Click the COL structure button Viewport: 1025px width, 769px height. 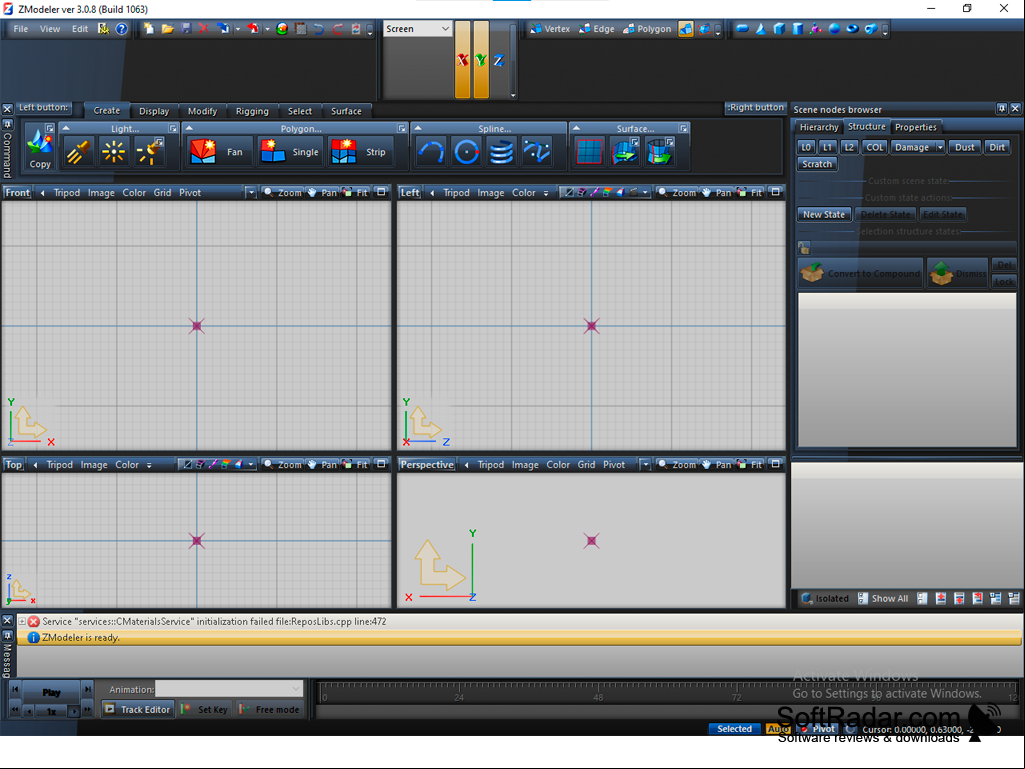point(875,147)
